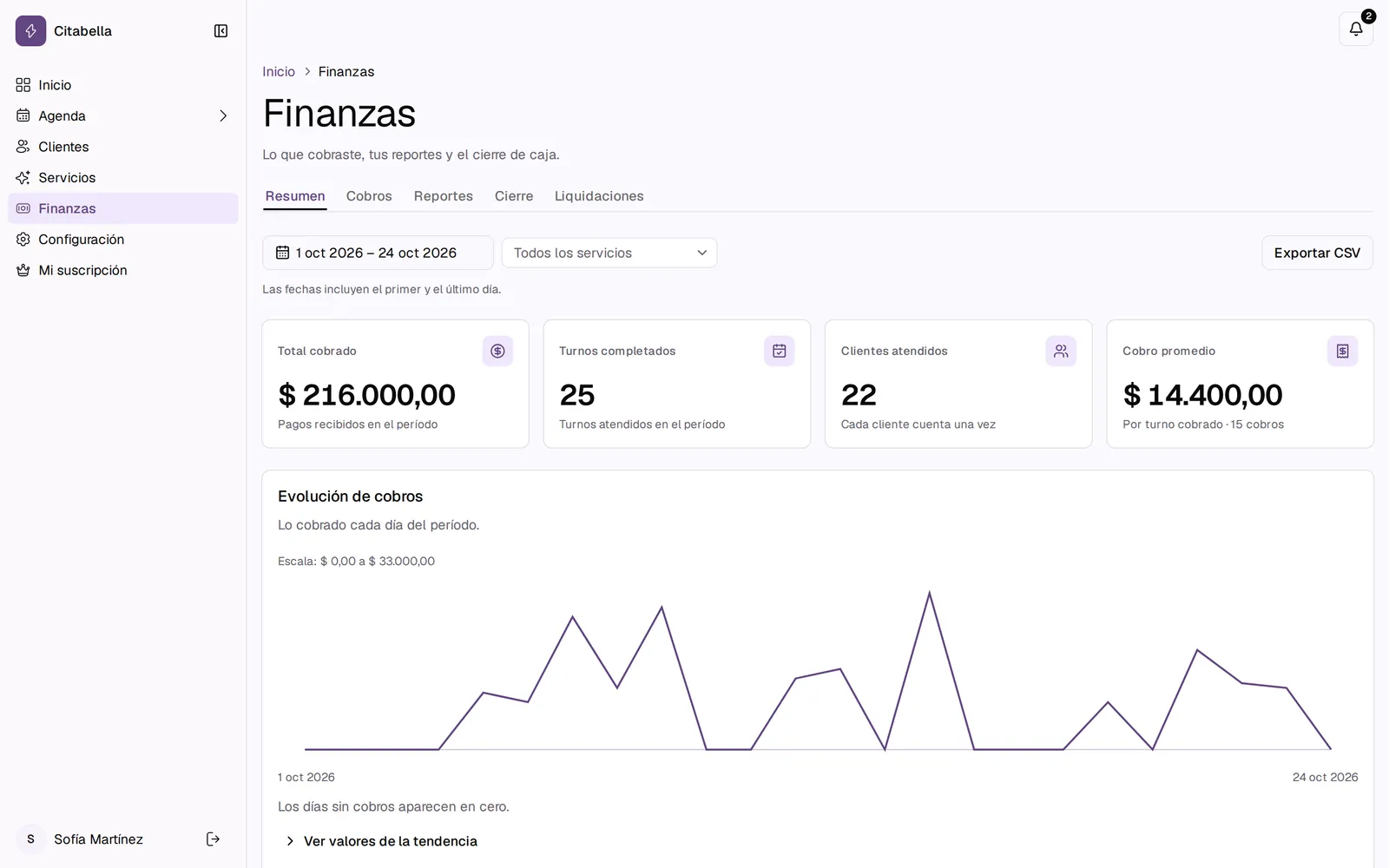1389x868 pixels.
Task: Click the Configuración gear icon in sidebar
Action: click(x=23, y=240)
